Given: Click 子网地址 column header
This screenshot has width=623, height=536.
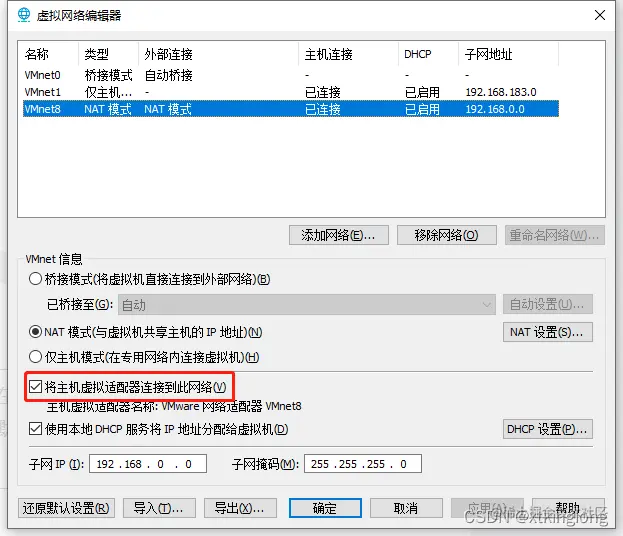Looking at the screenshot, I should click(x=509, y=54).
